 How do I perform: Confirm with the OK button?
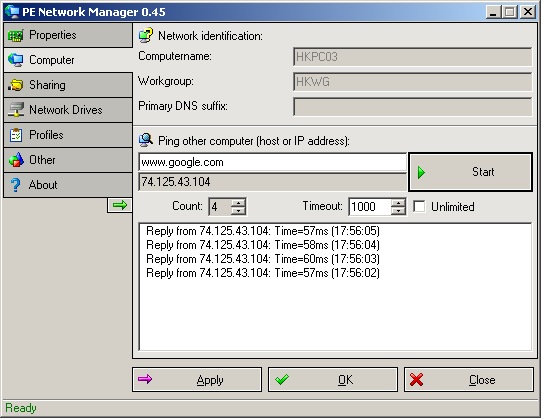pyautogui.click(x=333, y=380)
